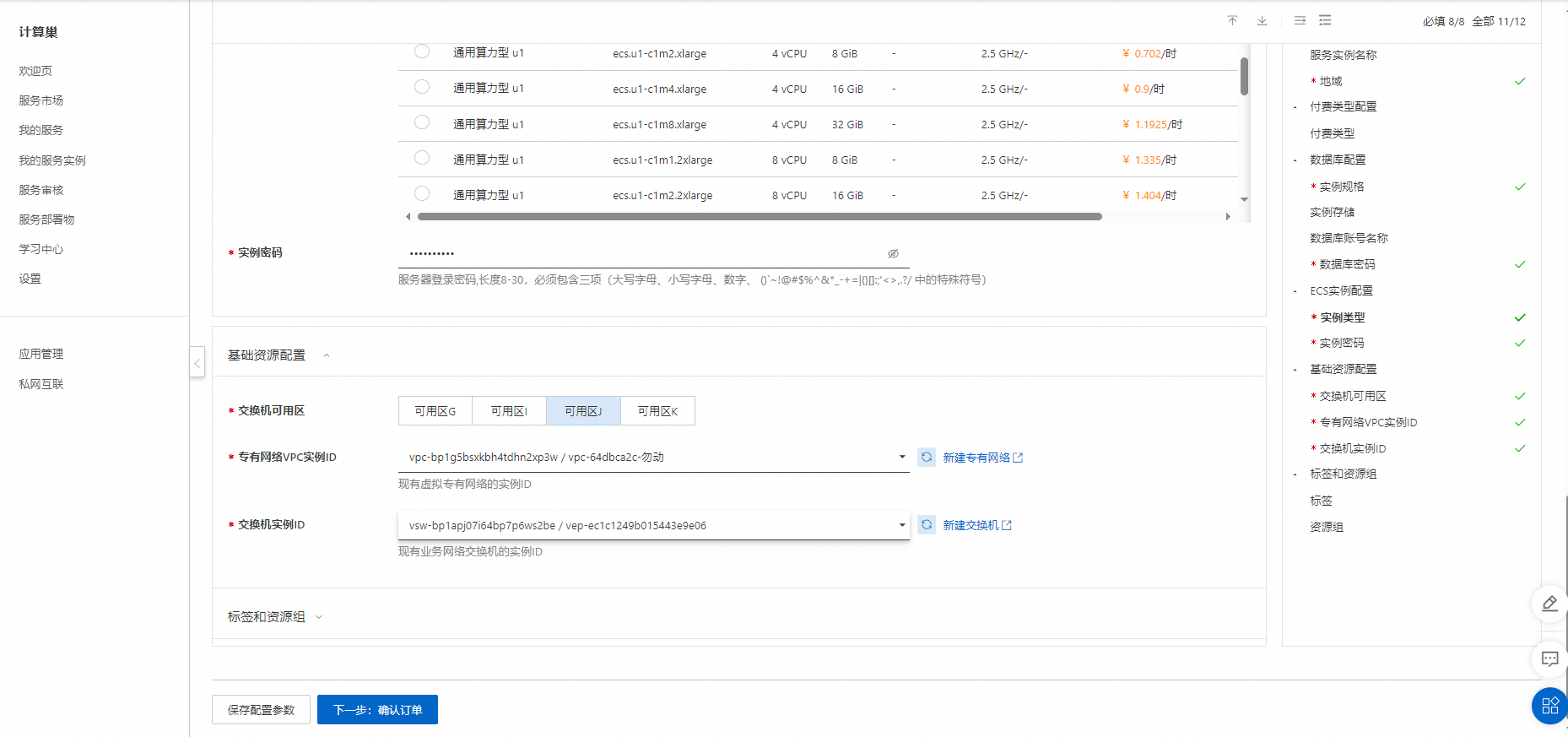Select the ecs.u1-c1m8.xlarge radio button
This screenshot has width=1568, height=737.
click(x=422, y=122)
